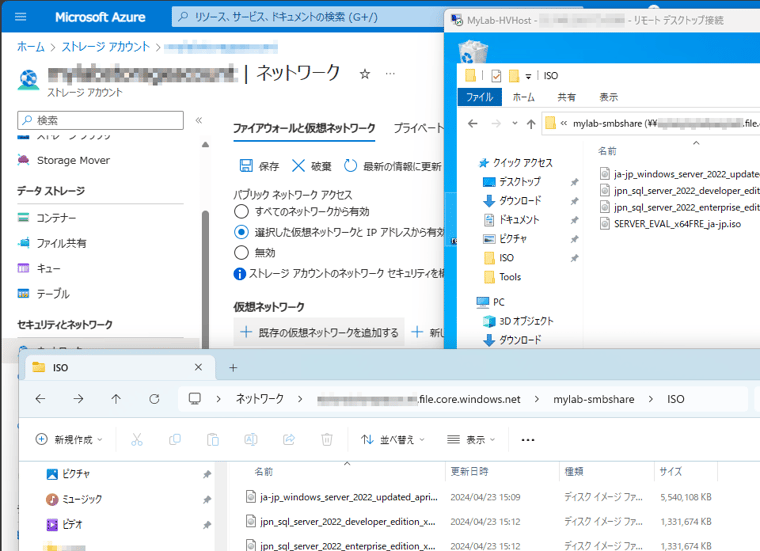Open the ファイル ribbon tab in remote Explorer
Viewport: 760px width, 551px height.
point(479,97)
